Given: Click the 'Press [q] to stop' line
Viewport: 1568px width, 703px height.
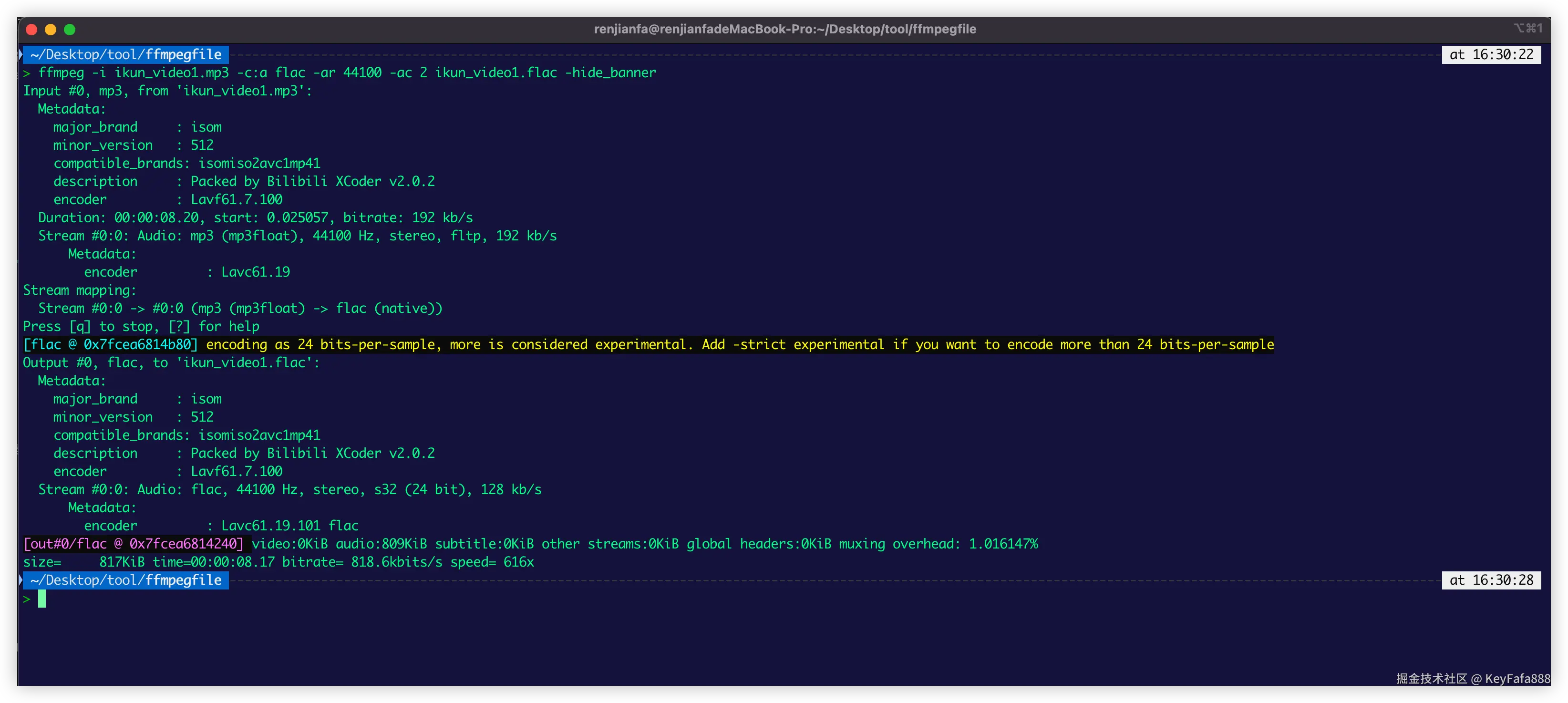Looking at the screenshot, I should click(141, 326).
